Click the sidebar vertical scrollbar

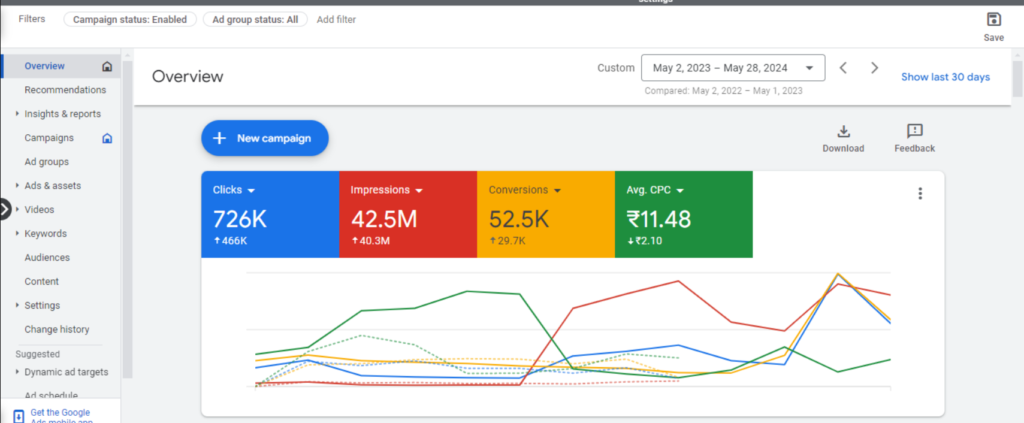point(127,219)
